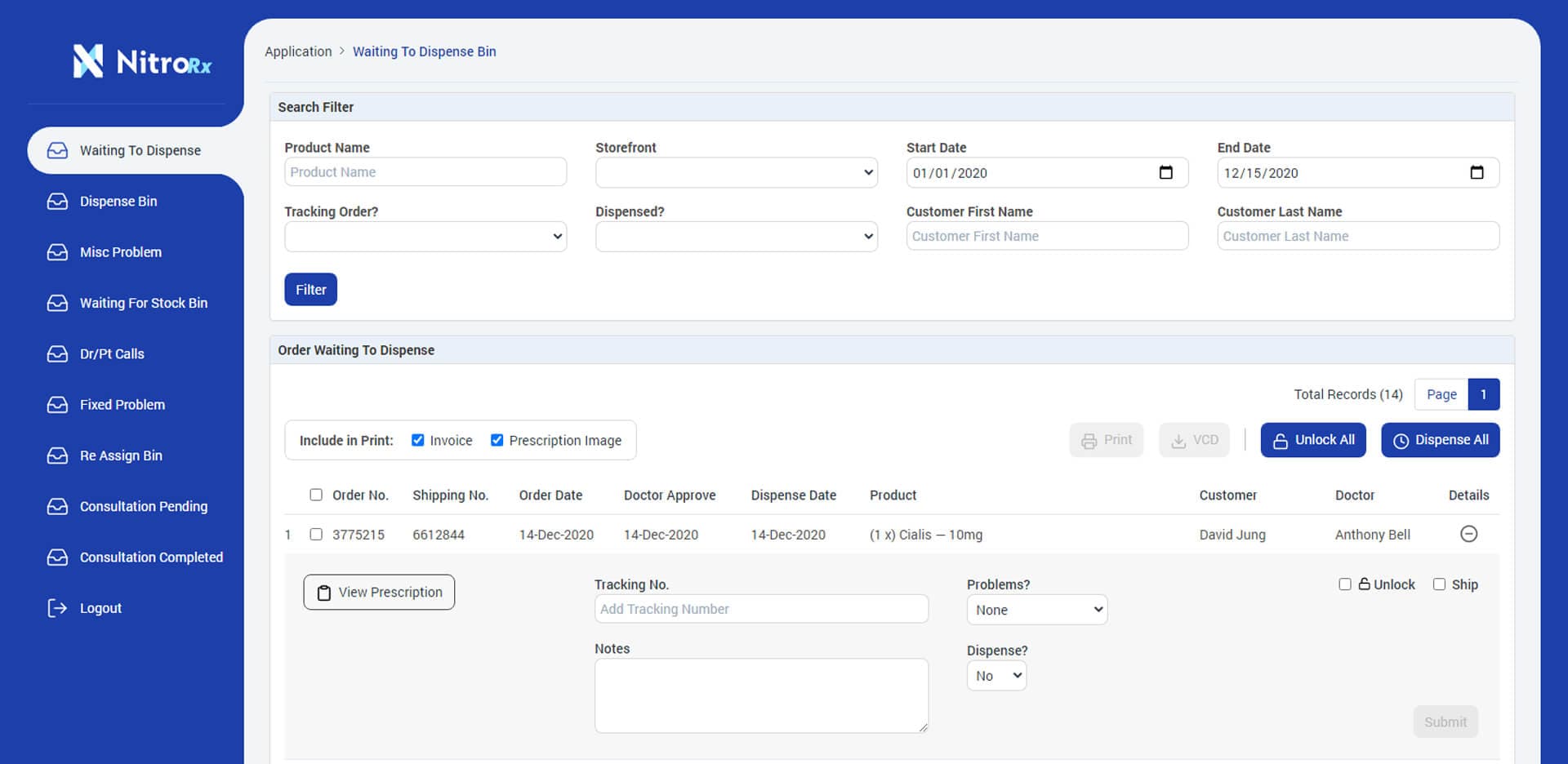Click the clipboard icon in View Prescription
Image resolution: width=1568 pixels, height=764 pixels.
tap(324, 593)
